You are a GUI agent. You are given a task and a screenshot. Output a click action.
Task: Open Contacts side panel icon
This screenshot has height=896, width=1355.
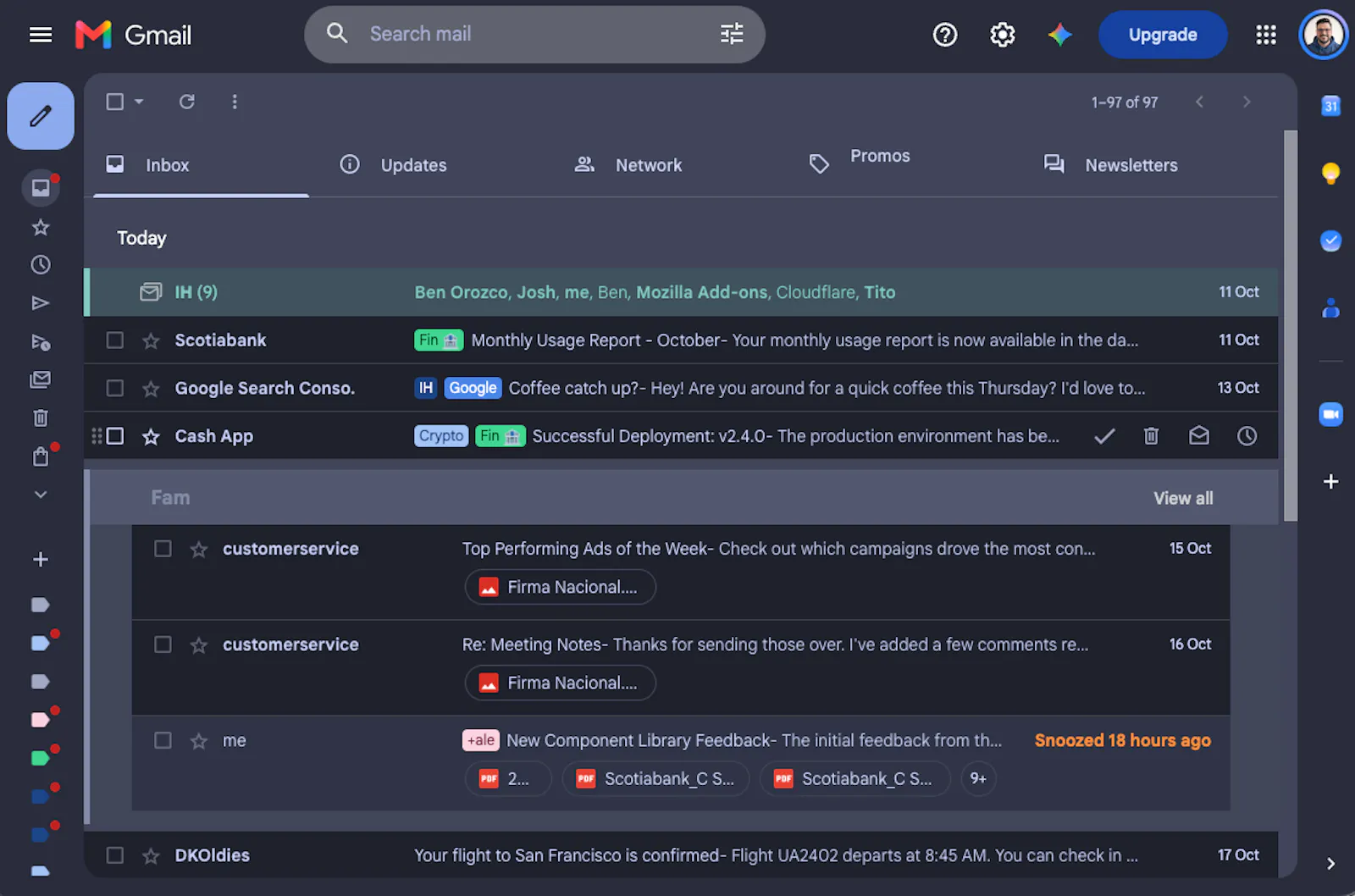pyautogui.click(x=1331, y=308)
